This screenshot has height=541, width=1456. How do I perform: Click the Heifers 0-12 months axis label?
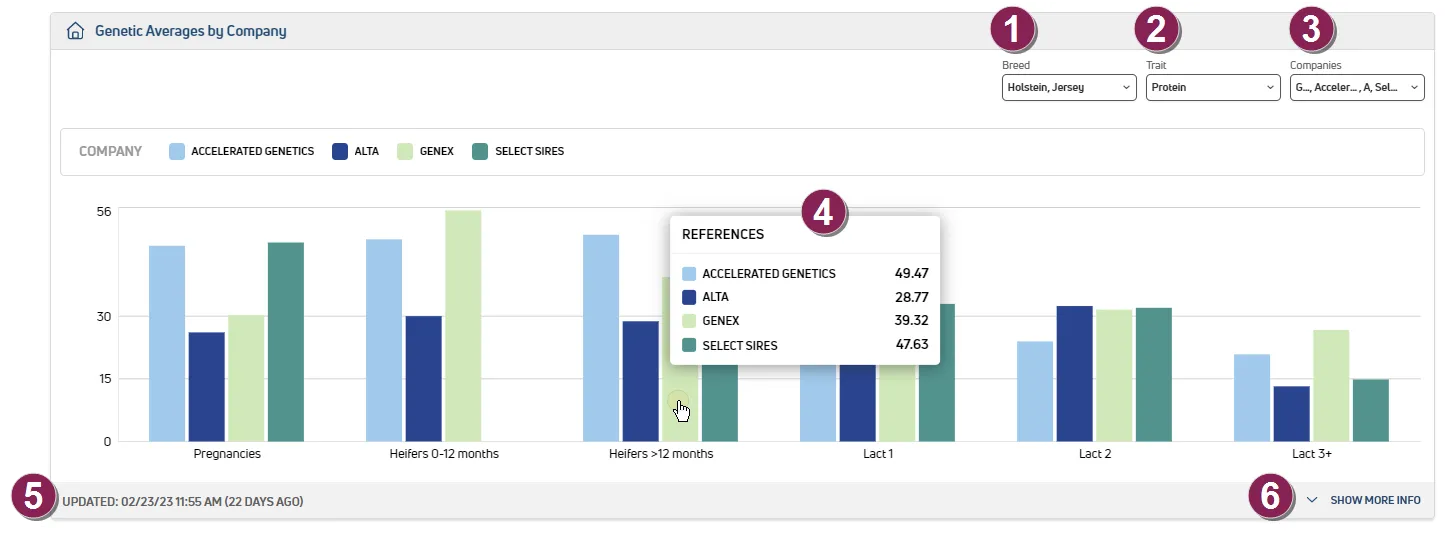tap(444, 454)
